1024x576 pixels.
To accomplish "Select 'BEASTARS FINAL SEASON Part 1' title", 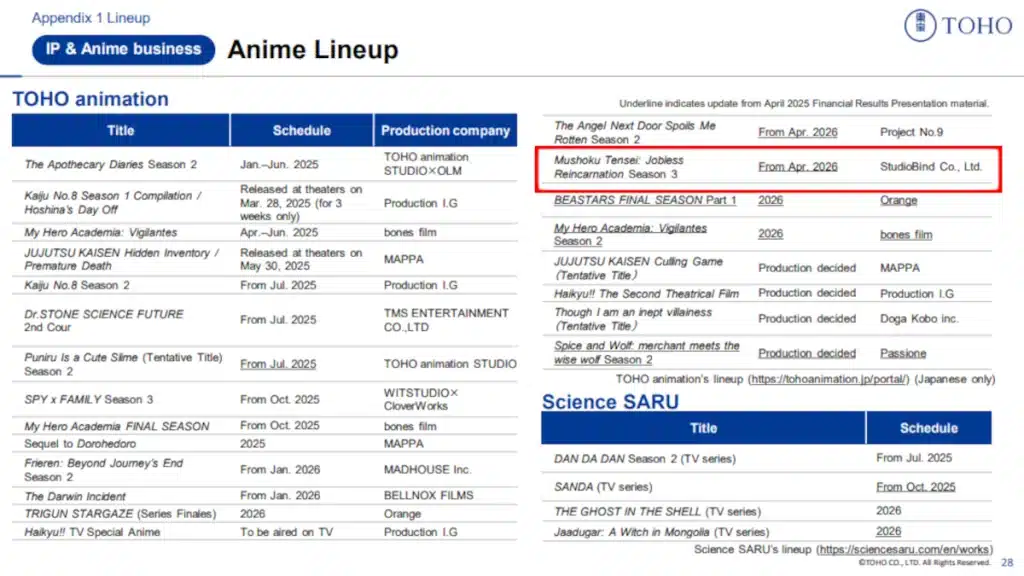I will click(x=645, y=200).
